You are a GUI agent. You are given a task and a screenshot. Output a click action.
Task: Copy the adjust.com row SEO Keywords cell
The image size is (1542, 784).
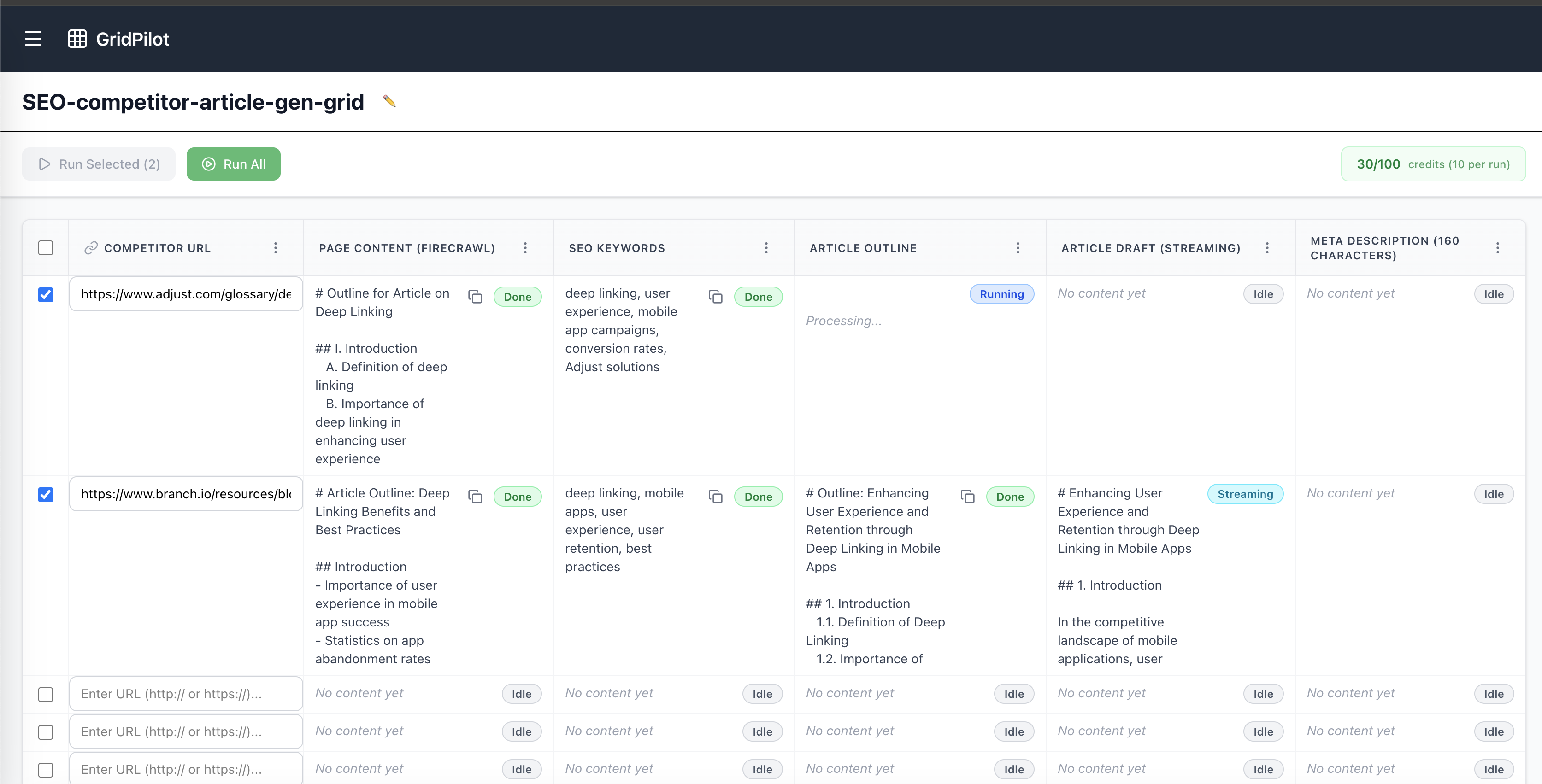click(715, 297)
